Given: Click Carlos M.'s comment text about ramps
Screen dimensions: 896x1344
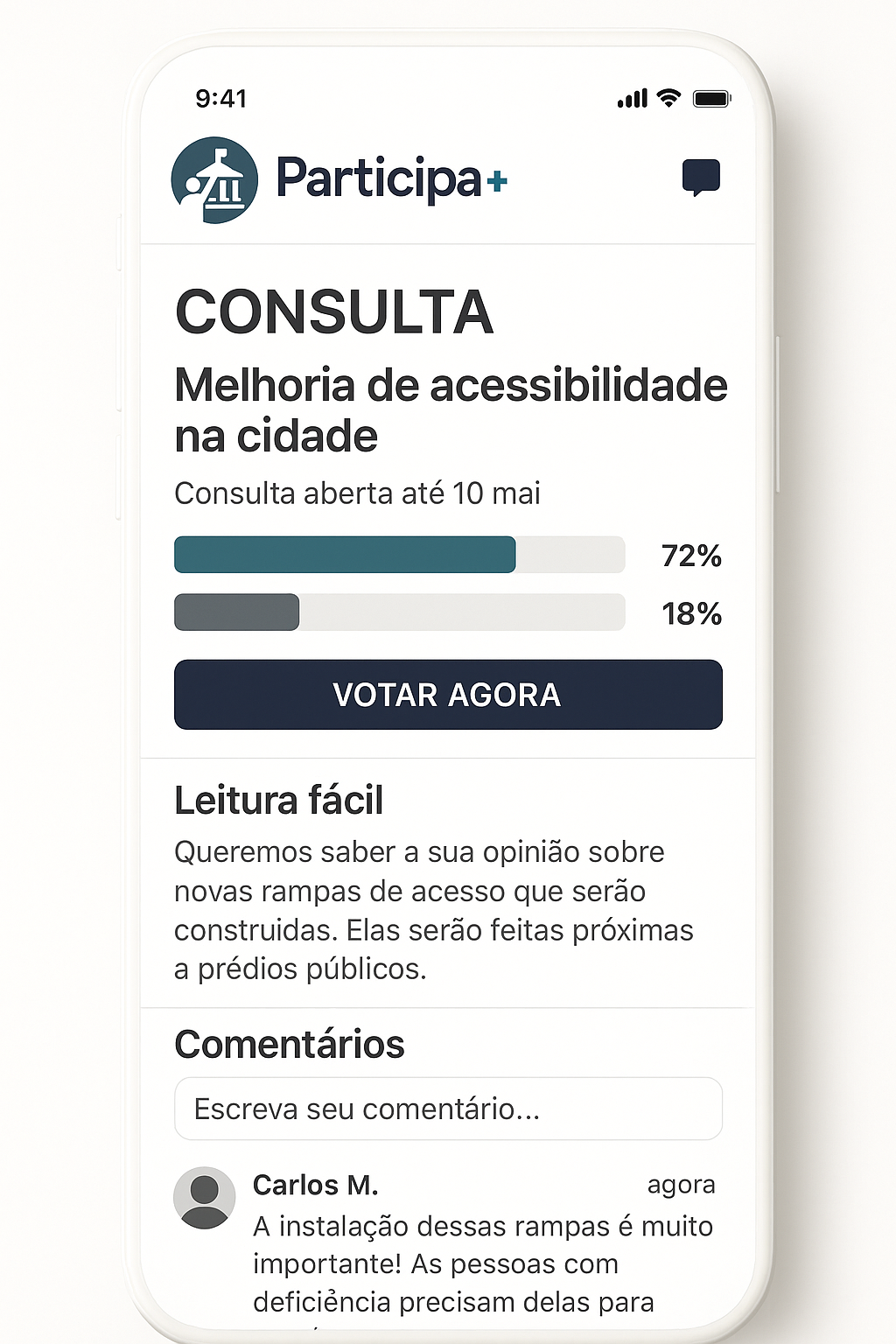Looking at the screenshot, I should (481, 1263).
